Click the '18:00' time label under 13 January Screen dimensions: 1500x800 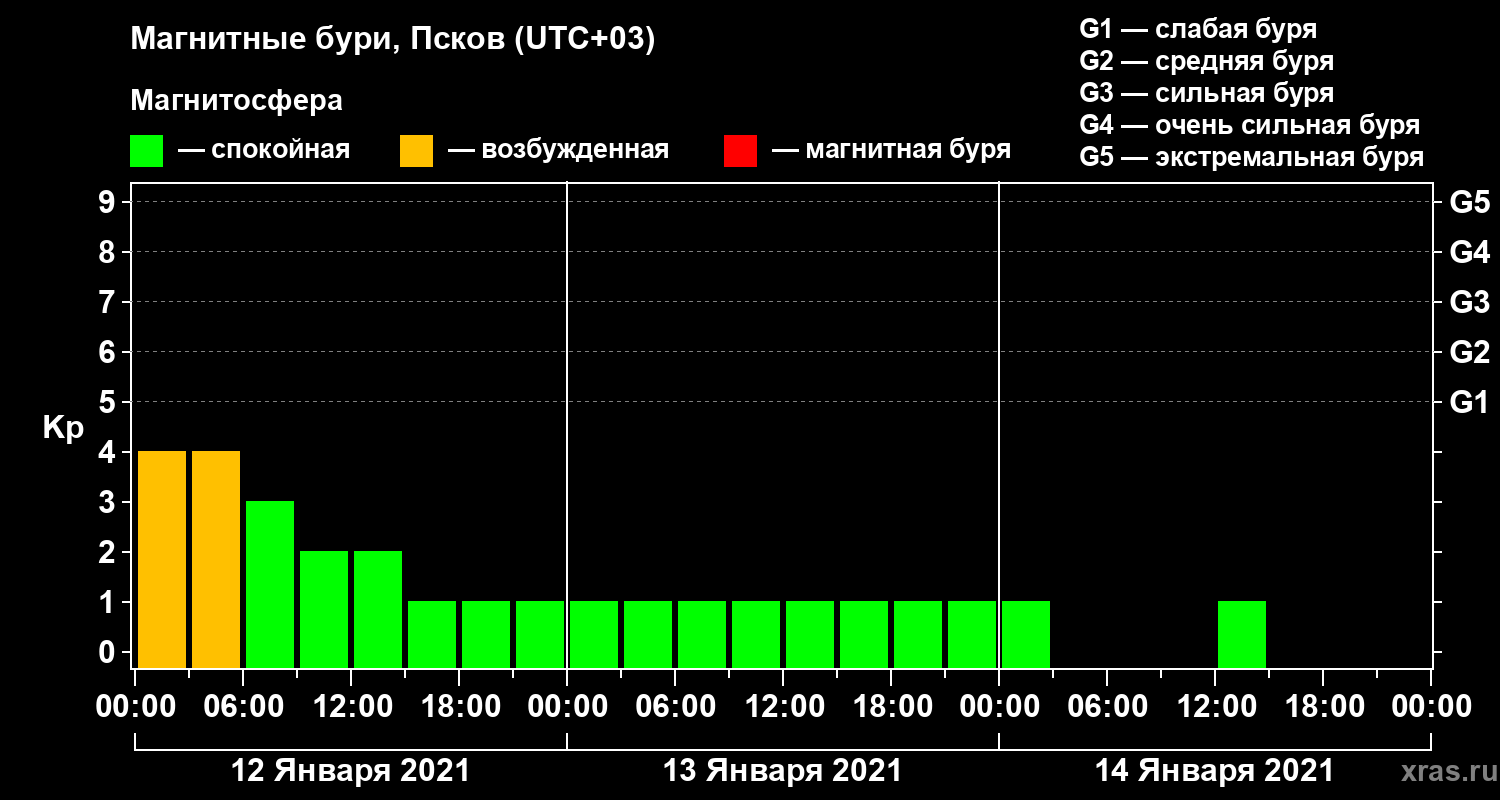click(891, 706)
